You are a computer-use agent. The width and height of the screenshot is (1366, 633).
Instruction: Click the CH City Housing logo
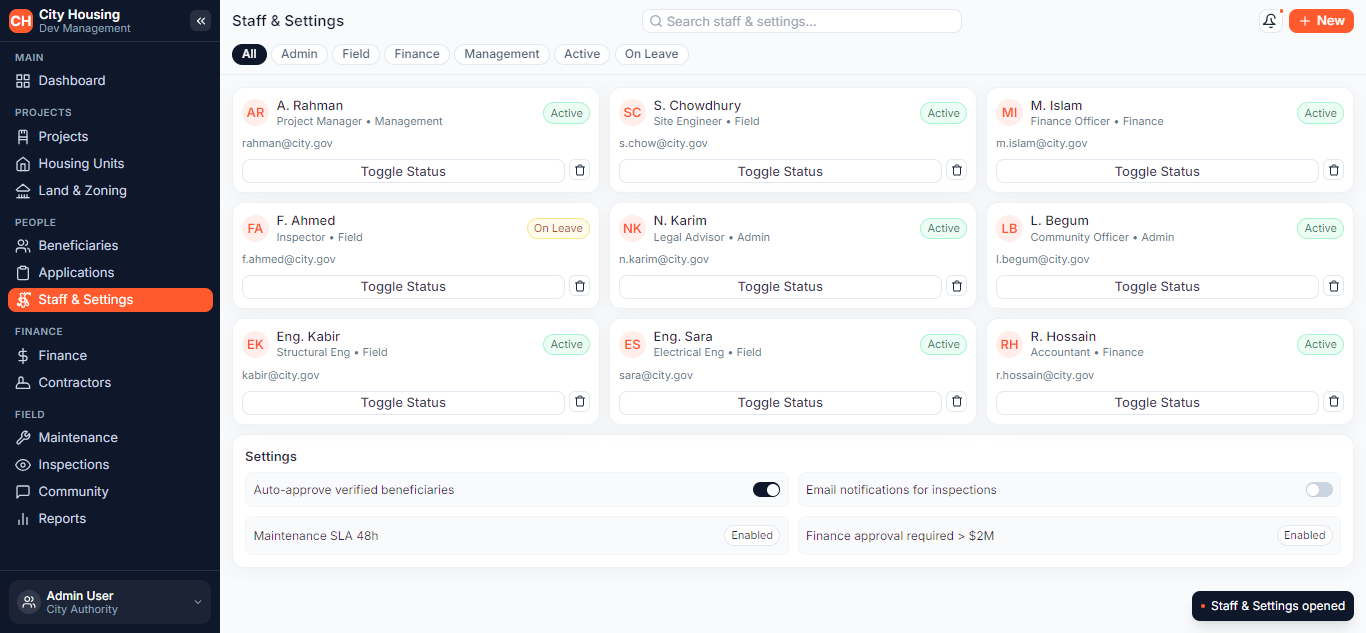pyautogui.click(x=21, y=21)
